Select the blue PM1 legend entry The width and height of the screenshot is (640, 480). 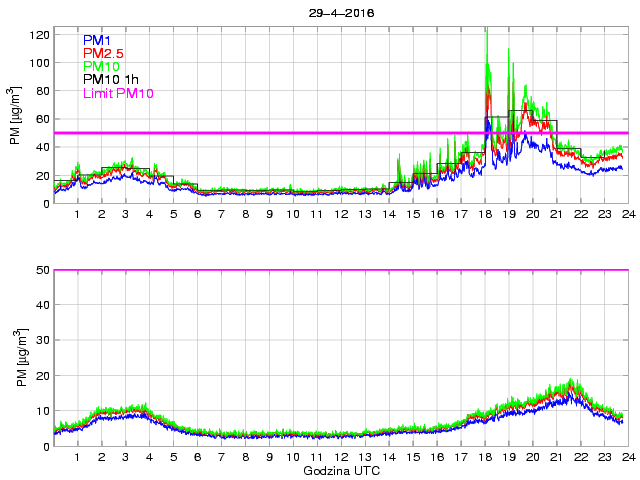98,39
